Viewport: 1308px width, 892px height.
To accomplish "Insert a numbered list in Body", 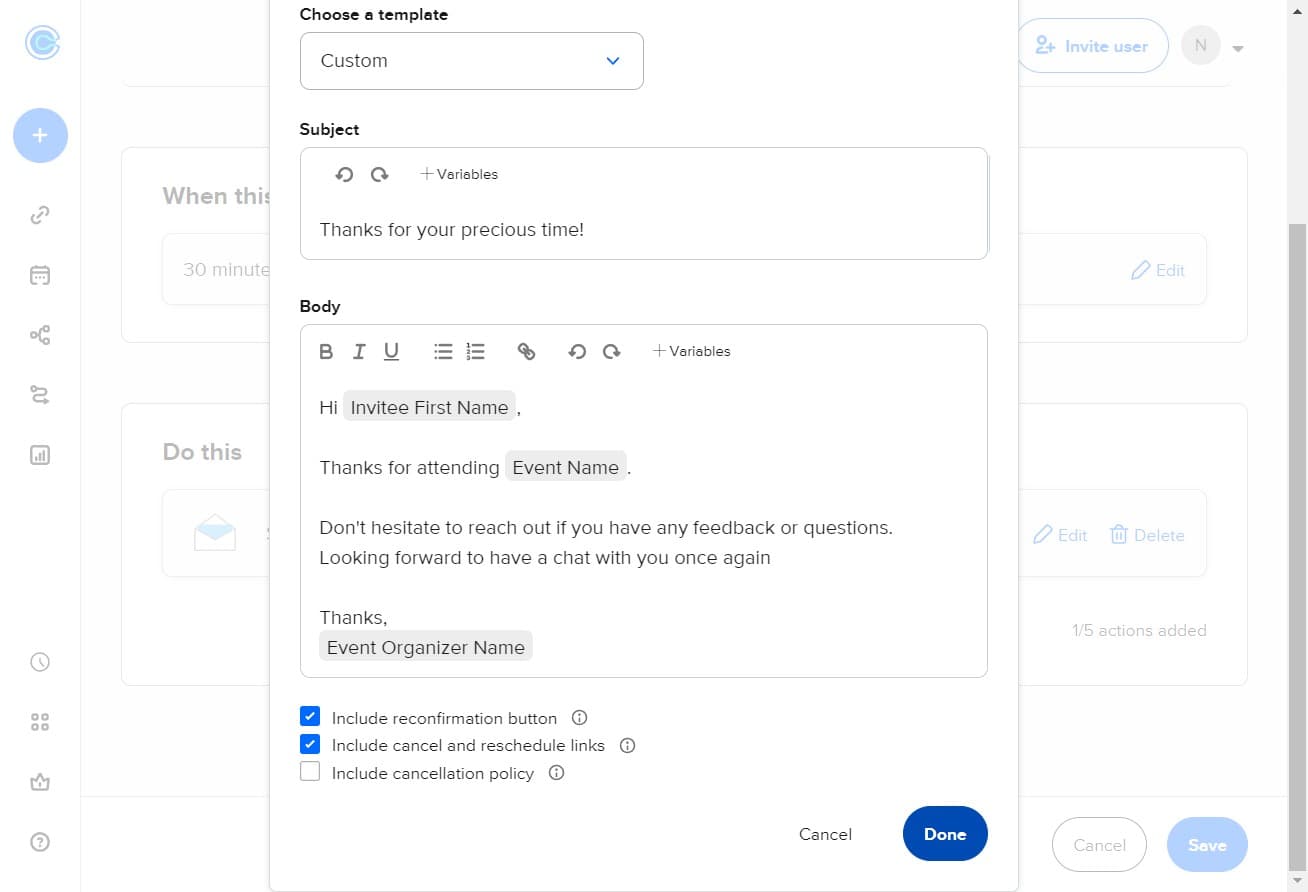I will 476,351.
